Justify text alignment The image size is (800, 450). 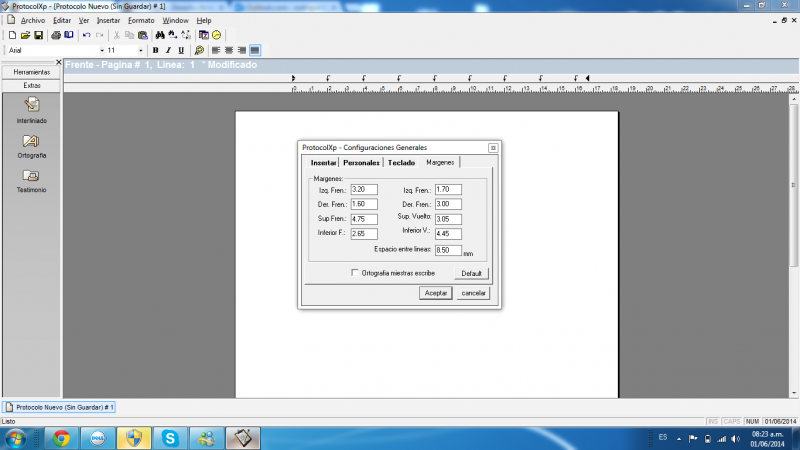coord(255,51)
